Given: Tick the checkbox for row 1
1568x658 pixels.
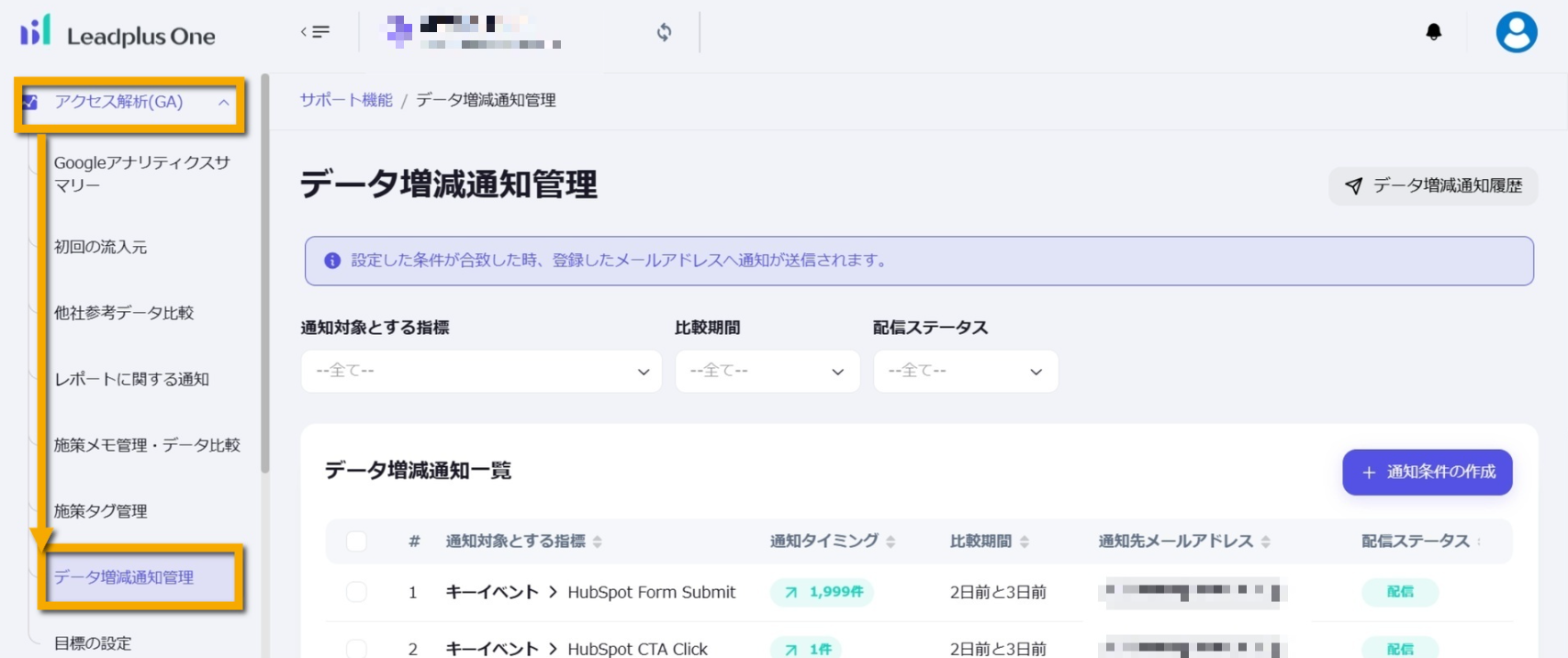Looking at the screenshot, I should click(356, 592).
